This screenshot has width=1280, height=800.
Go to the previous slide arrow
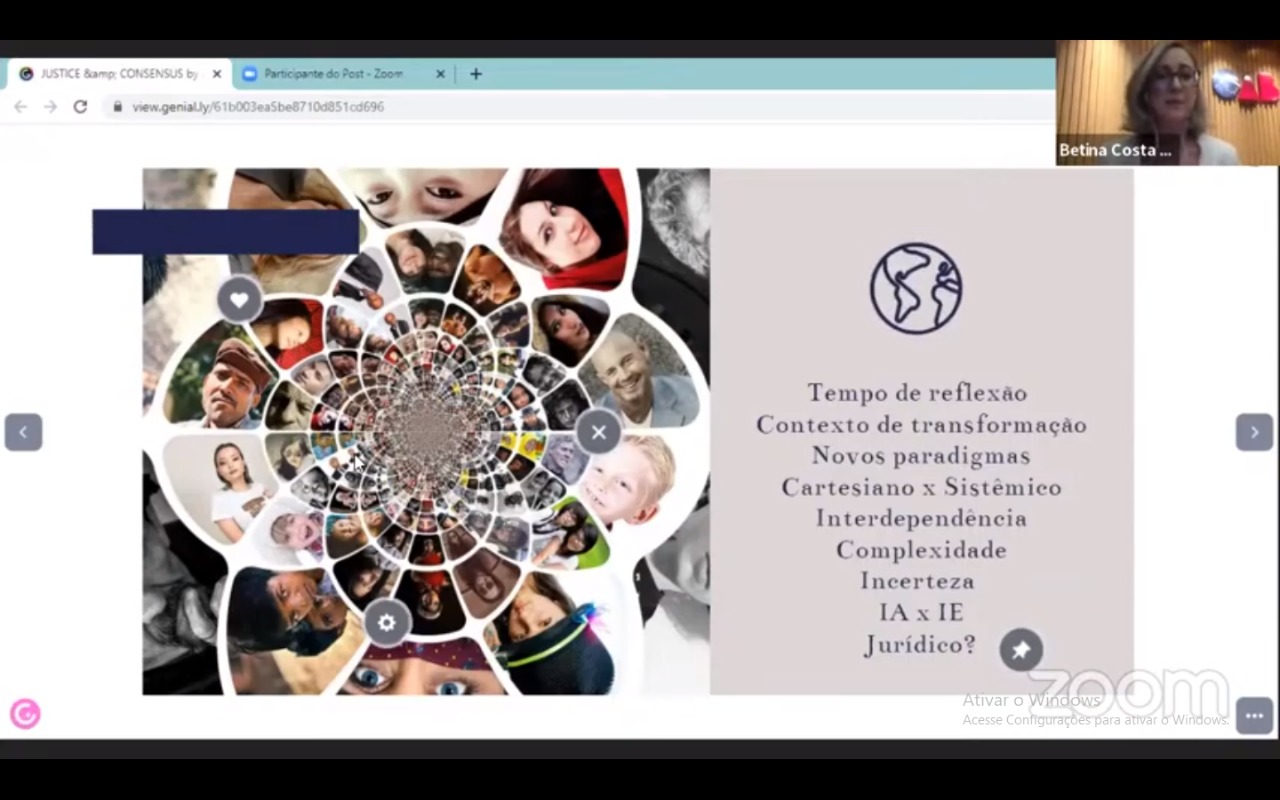23,432
